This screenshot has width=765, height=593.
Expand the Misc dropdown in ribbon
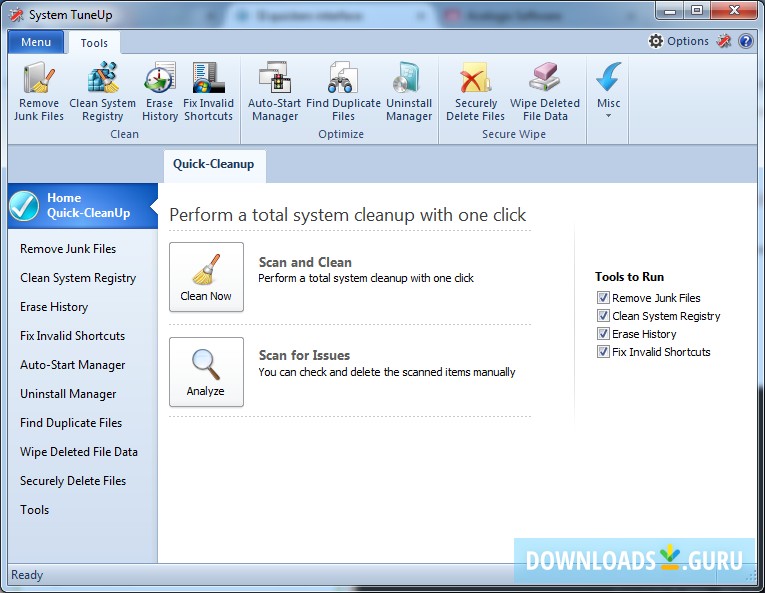point(608,91)
